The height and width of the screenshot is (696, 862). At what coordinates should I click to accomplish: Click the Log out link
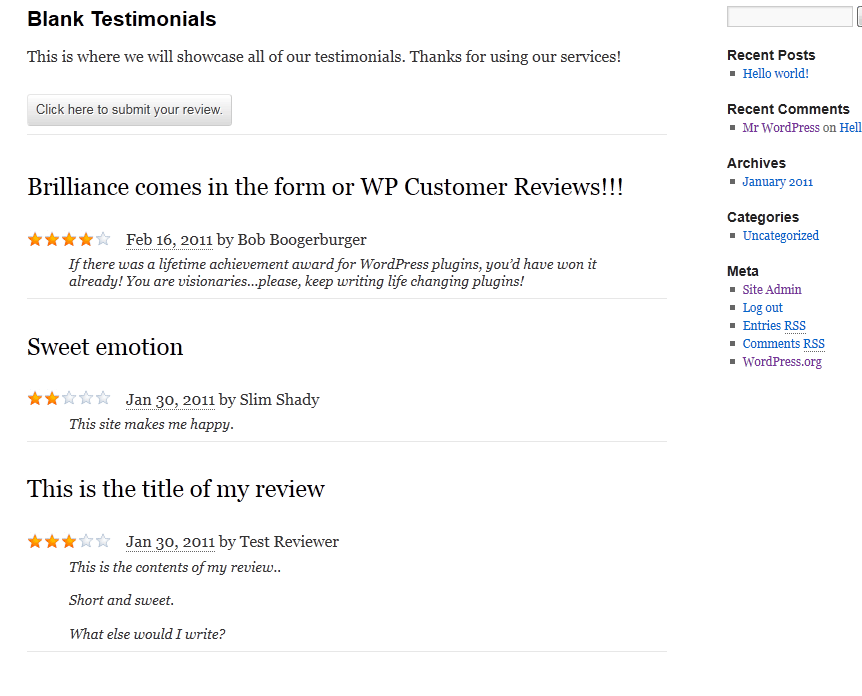[x=762, y=308]
